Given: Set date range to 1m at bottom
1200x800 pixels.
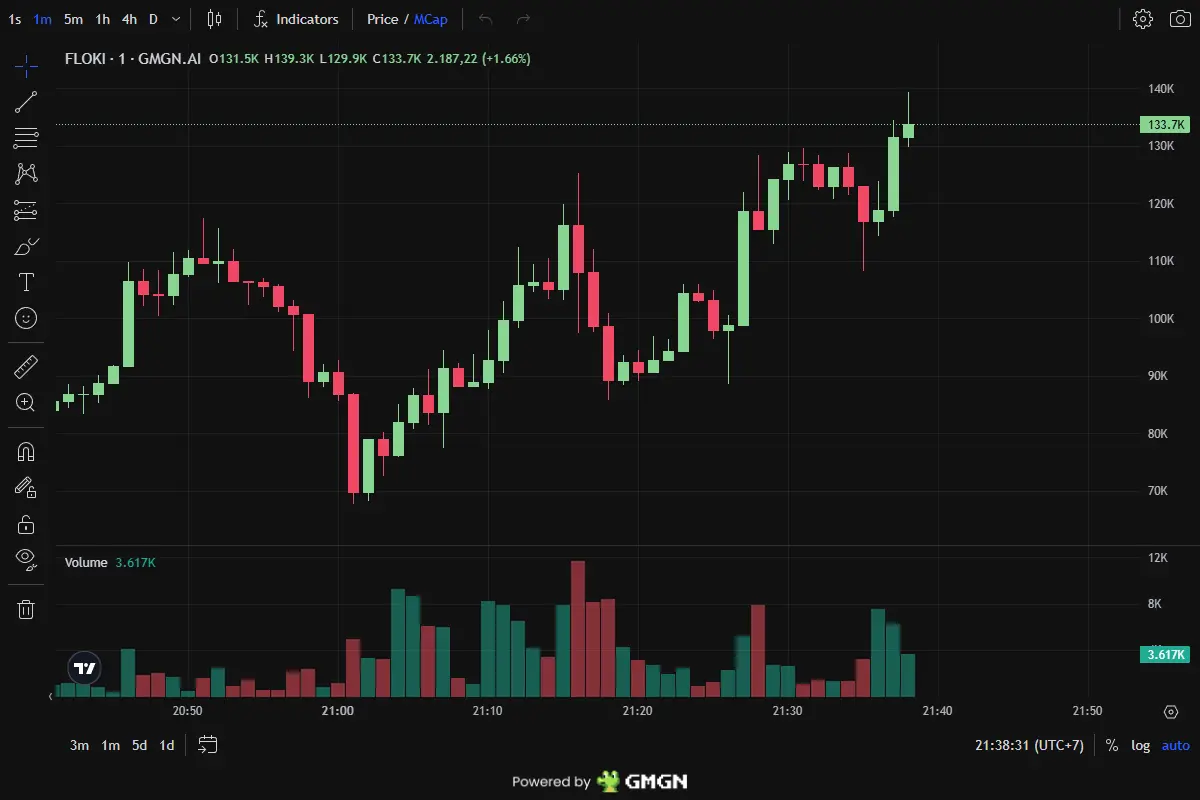Looking at the screenshot, I should pos(110,745).
